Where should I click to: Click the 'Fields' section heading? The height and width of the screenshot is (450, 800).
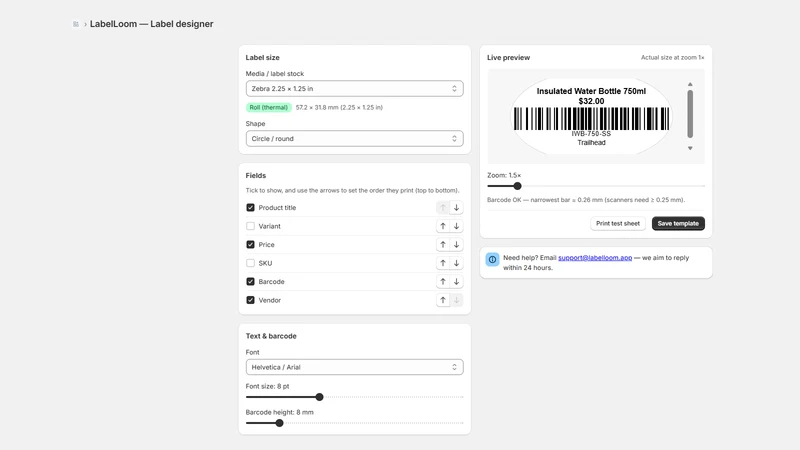tap(256, 176)
